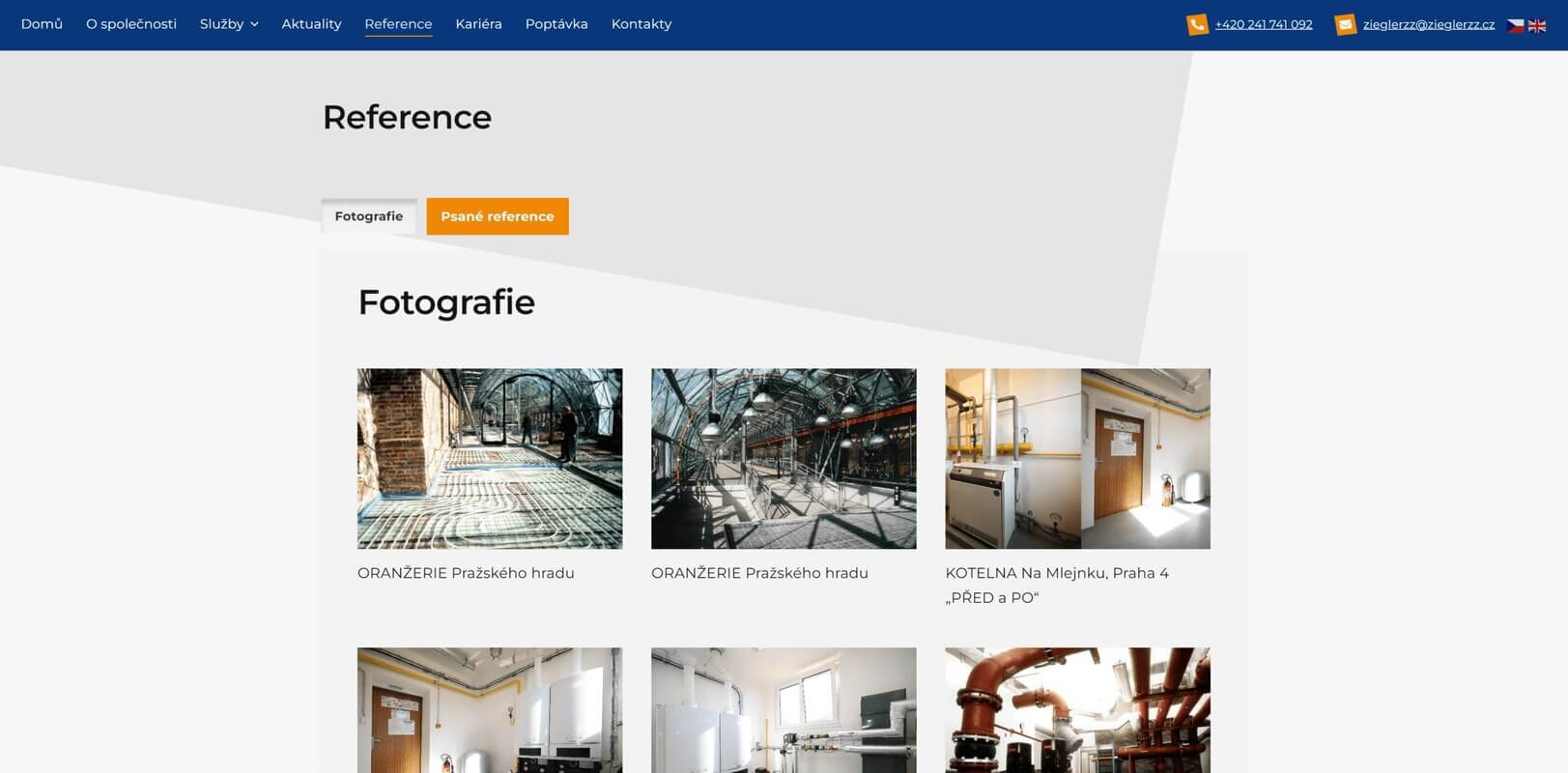
Task: Open photo of white boilers by window
Action: (x=784, y=710)
